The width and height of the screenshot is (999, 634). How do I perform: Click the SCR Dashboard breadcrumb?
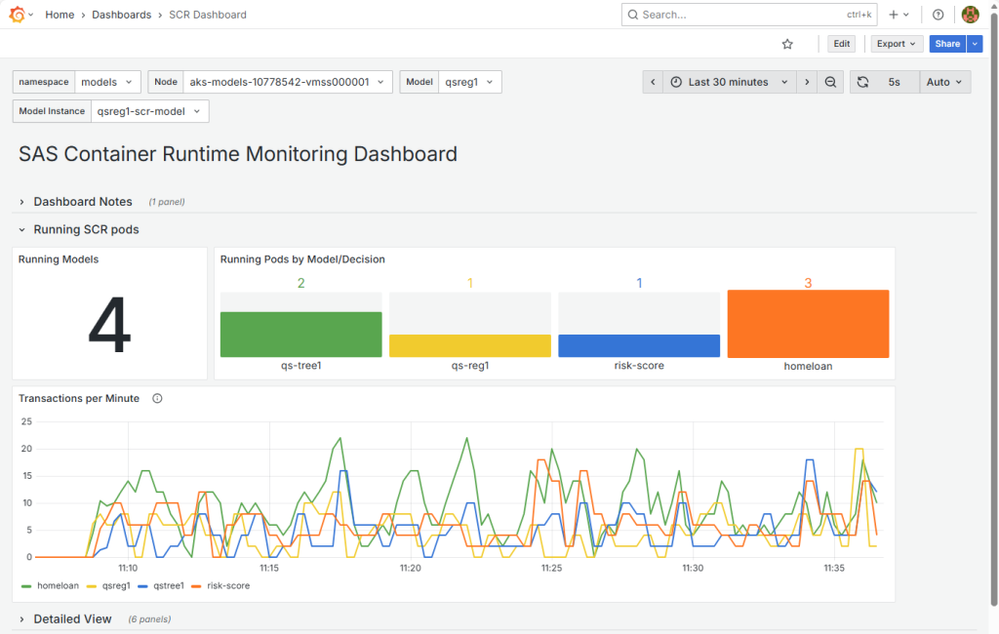[208, 15]
